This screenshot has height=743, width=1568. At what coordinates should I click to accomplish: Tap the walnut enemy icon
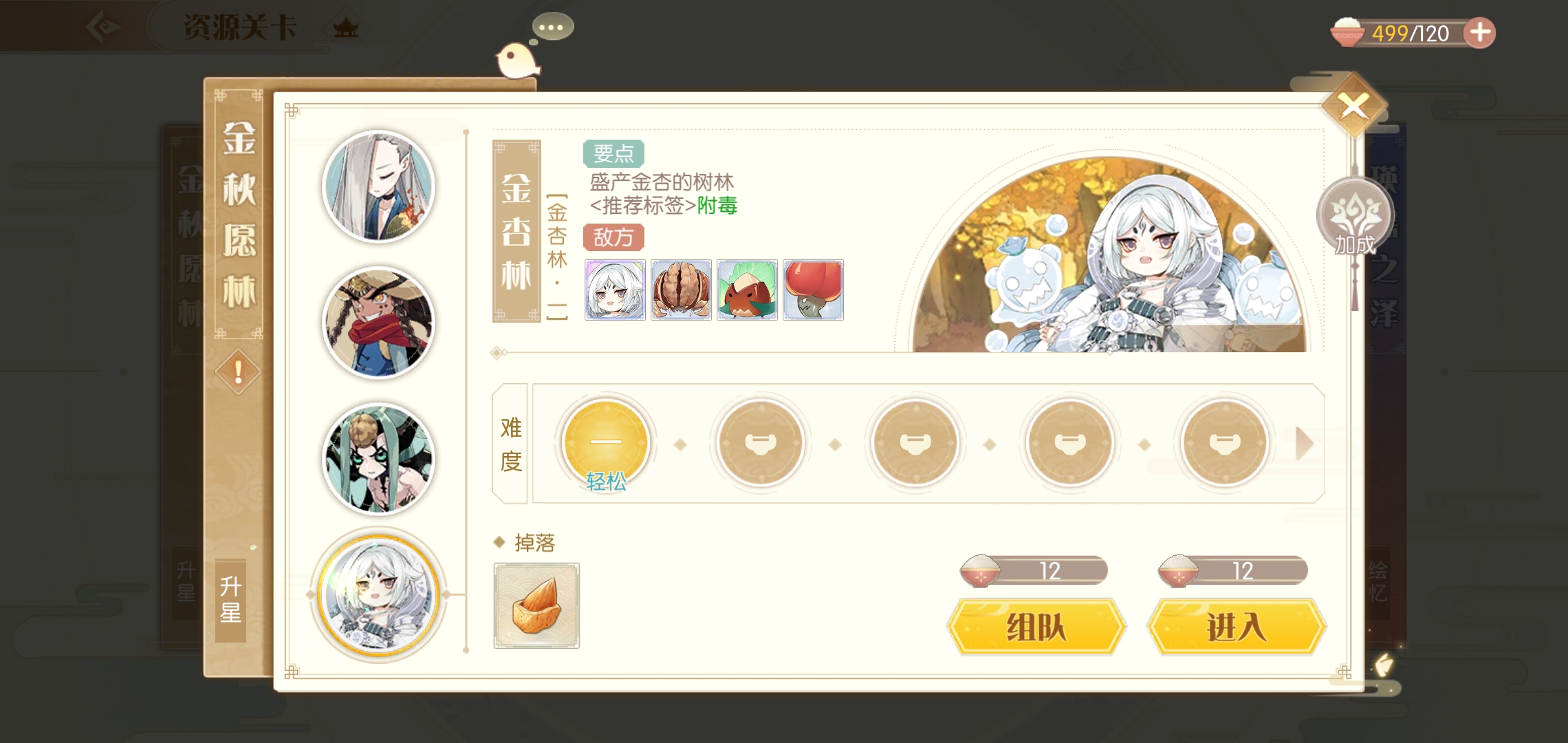pyautogui.click(x=681, y=290)
